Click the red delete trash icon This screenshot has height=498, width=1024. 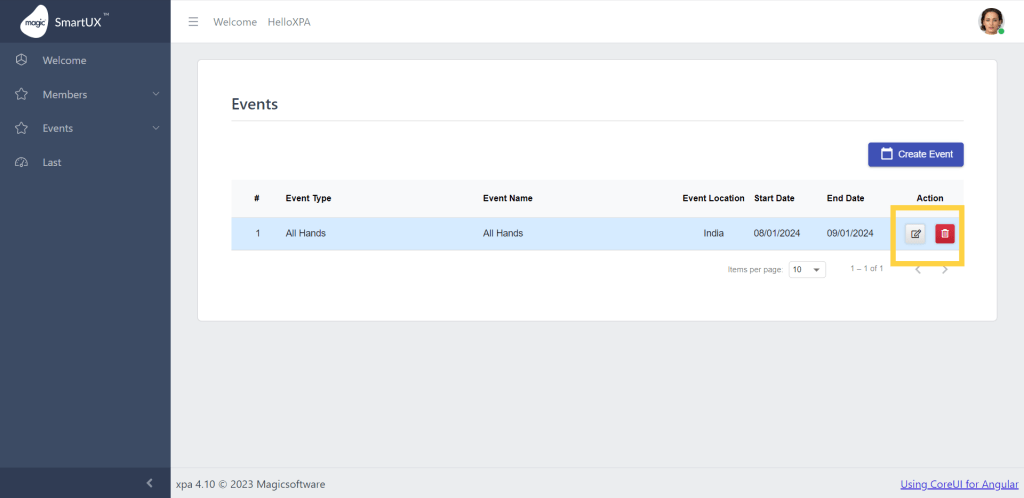[x=945, y=234]
